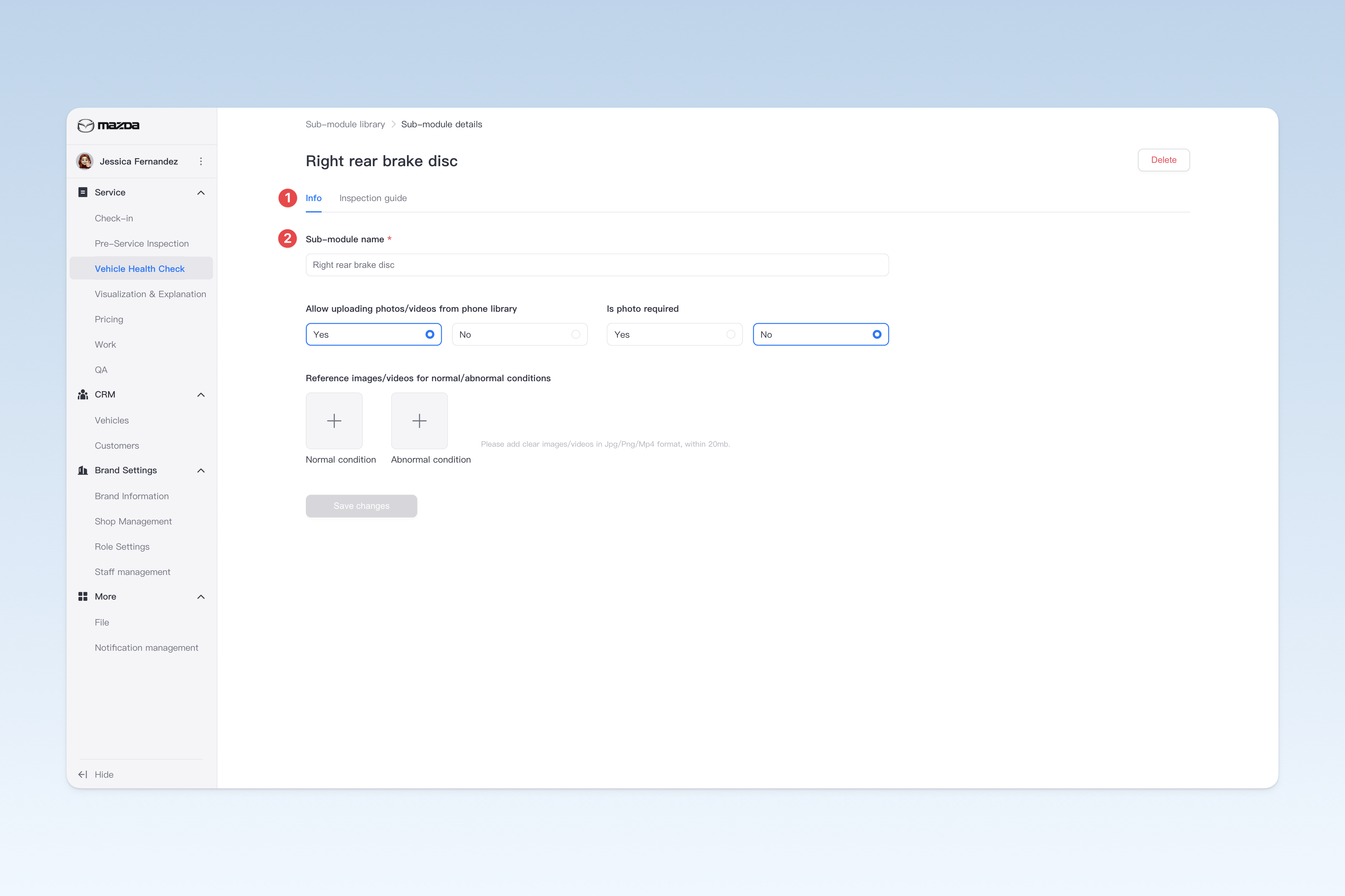
Task: Open Staff management page
Action: [133, 572]
